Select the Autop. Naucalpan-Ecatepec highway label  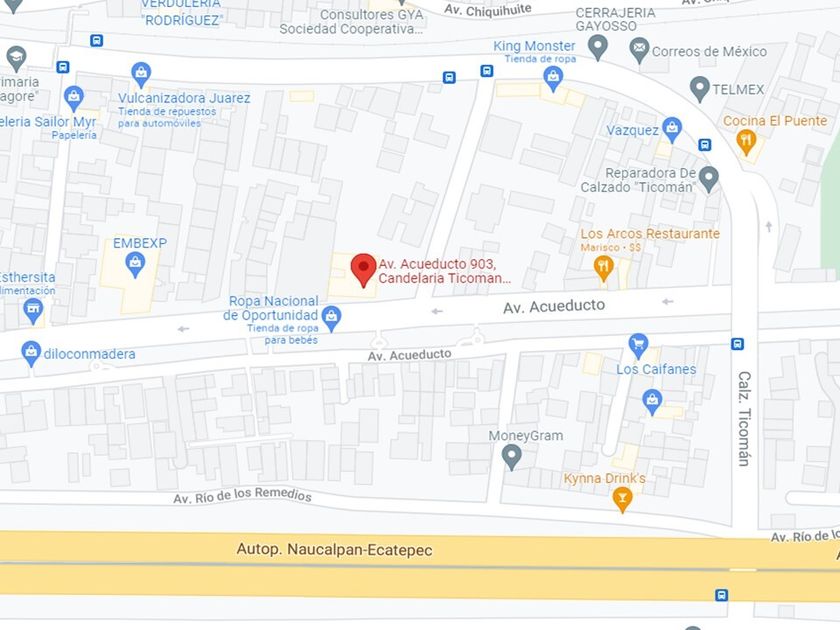(334, 550)
